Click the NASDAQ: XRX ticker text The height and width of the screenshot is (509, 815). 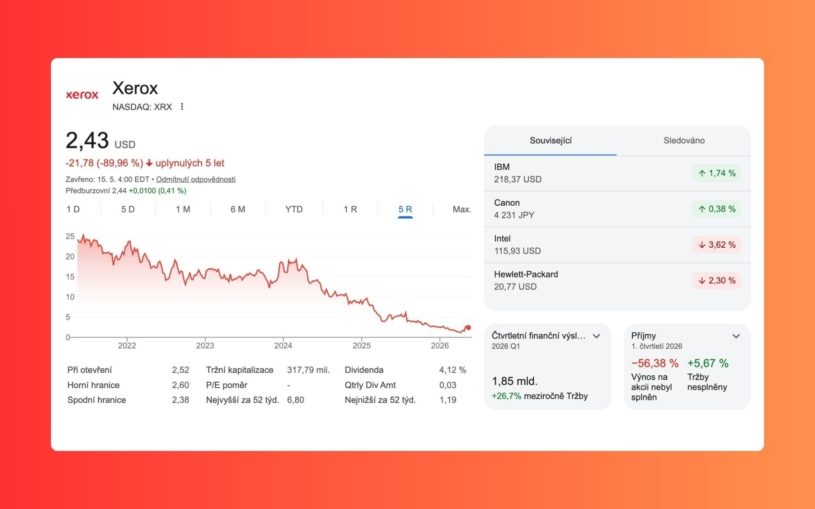pyautogui.click(x=142, y=107)
